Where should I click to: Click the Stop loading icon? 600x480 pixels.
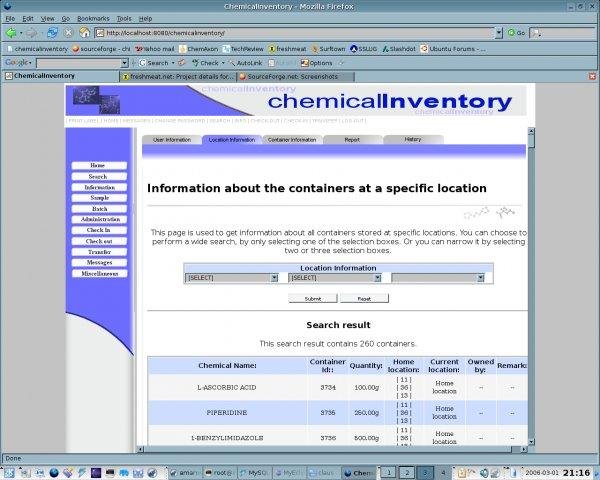pos(68,33)
